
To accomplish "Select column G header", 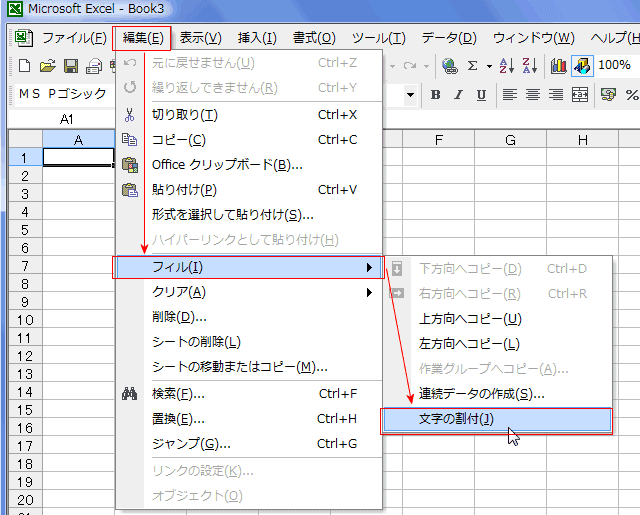I will [x=510, y=140].
